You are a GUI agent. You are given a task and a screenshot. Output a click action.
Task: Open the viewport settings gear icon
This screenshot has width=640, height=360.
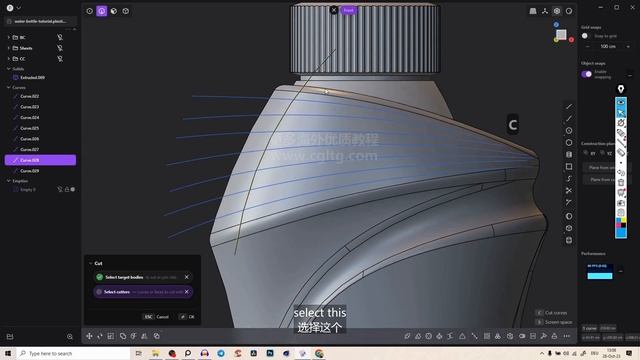pos(557,11)
